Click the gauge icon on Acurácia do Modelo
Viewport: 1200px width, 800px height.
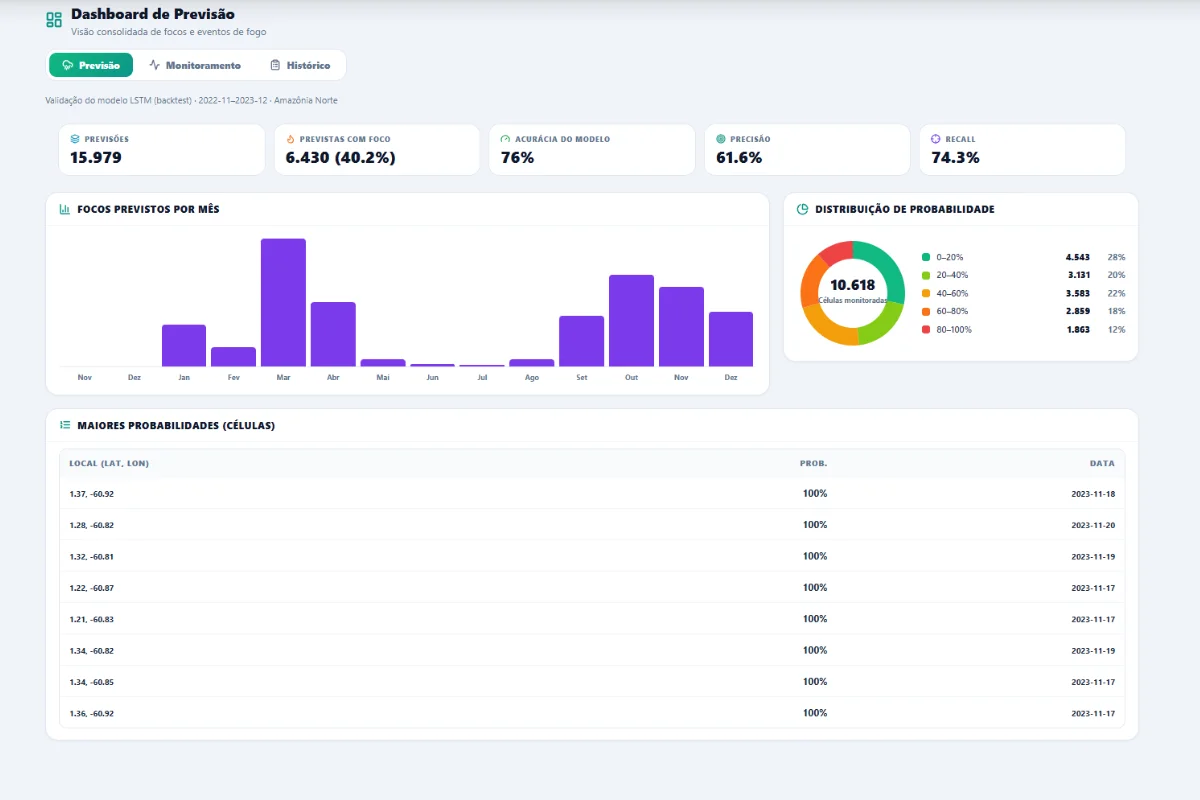pyautogui.click(x=506, y=139)
